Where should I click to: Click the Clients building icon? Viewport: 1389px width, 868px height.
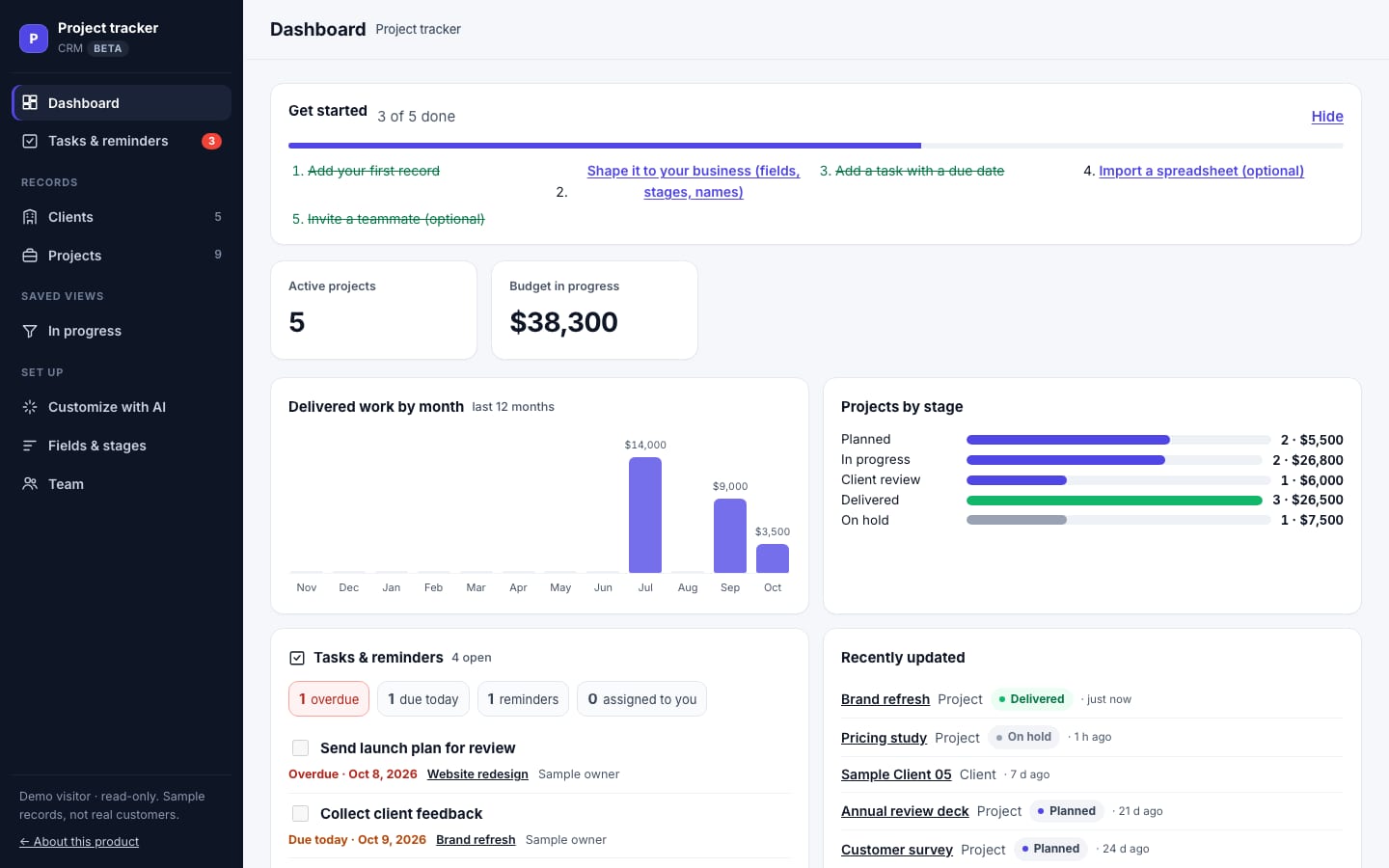[x=30, y=217]
